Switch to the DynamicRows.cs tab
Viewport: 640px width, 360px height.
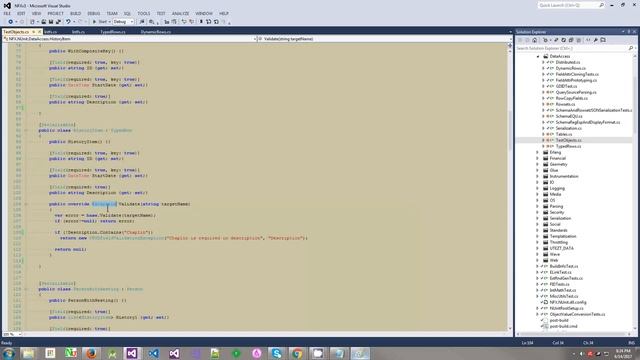pyautogui.click(x=156, y=32)
